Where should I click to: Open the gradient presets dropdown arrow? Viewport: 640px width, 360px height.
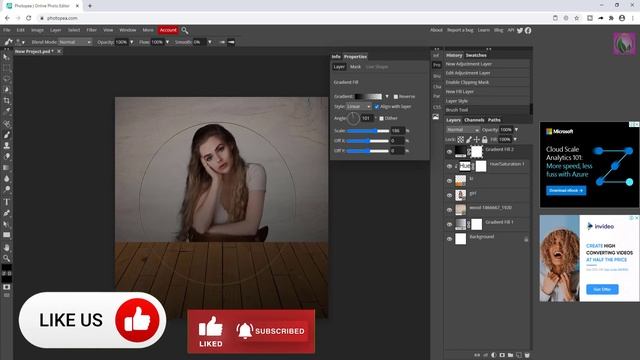coord(387,97)
